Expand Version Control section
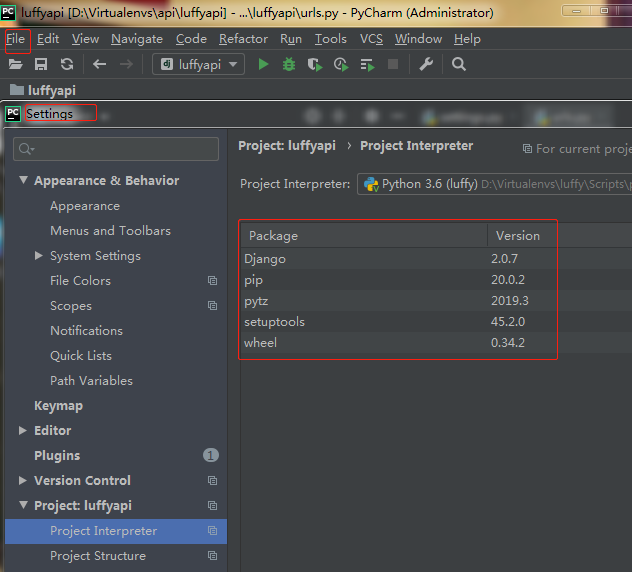 click(x=23, y=480)
